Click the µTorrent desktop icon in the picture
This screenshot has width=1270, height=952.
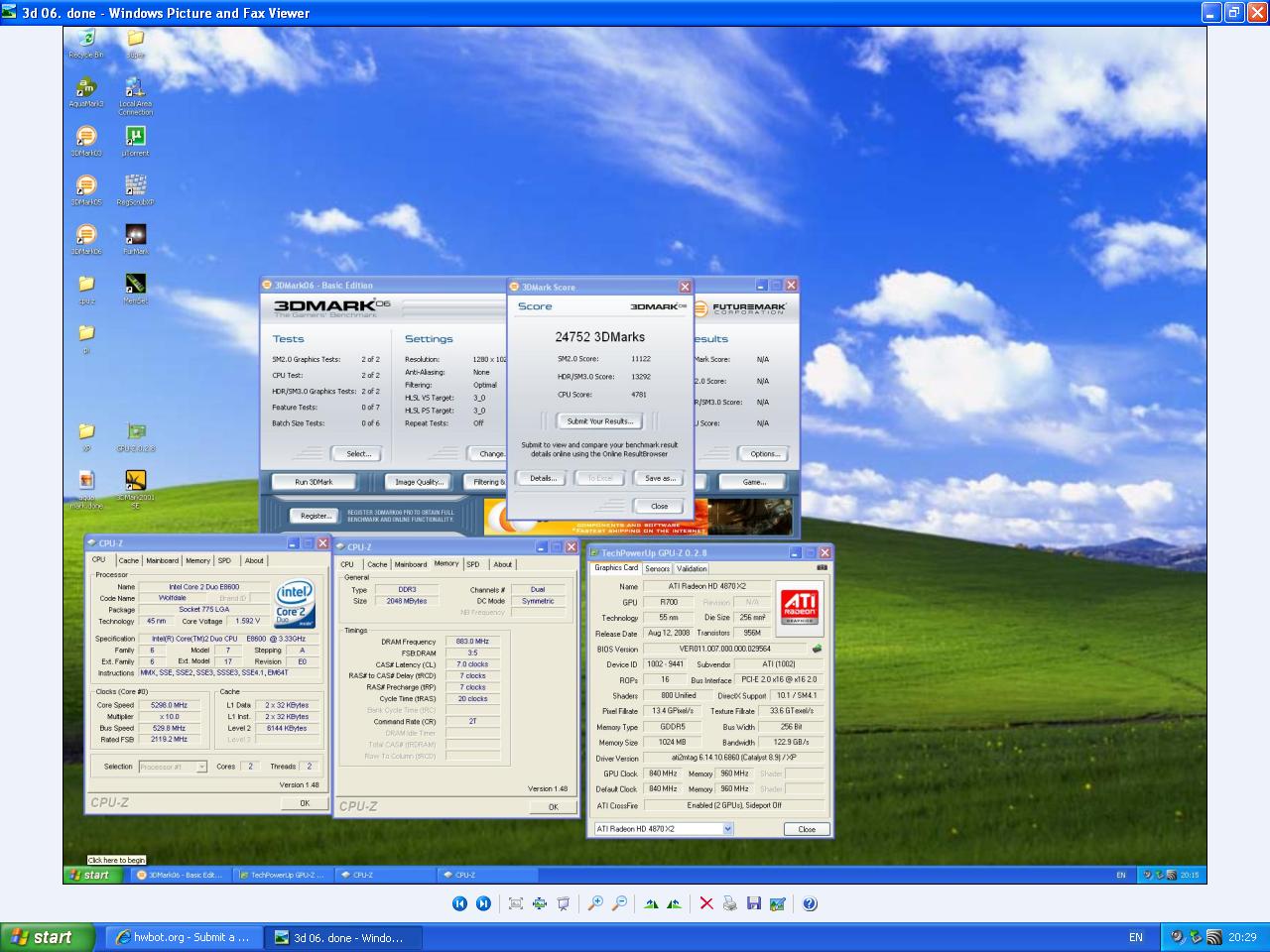[x=136, y=141]
